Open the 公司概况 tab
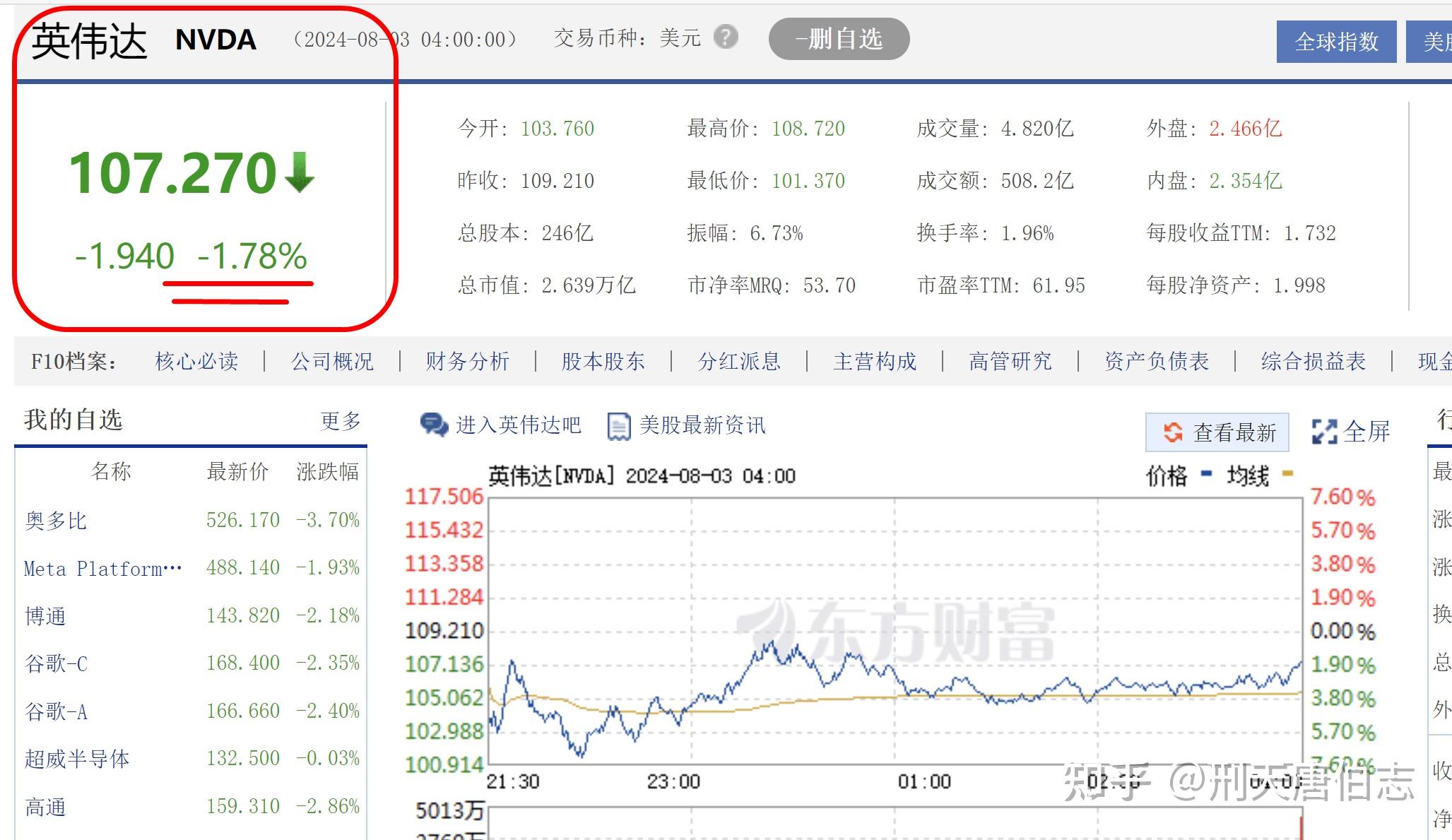 (332, 362)
